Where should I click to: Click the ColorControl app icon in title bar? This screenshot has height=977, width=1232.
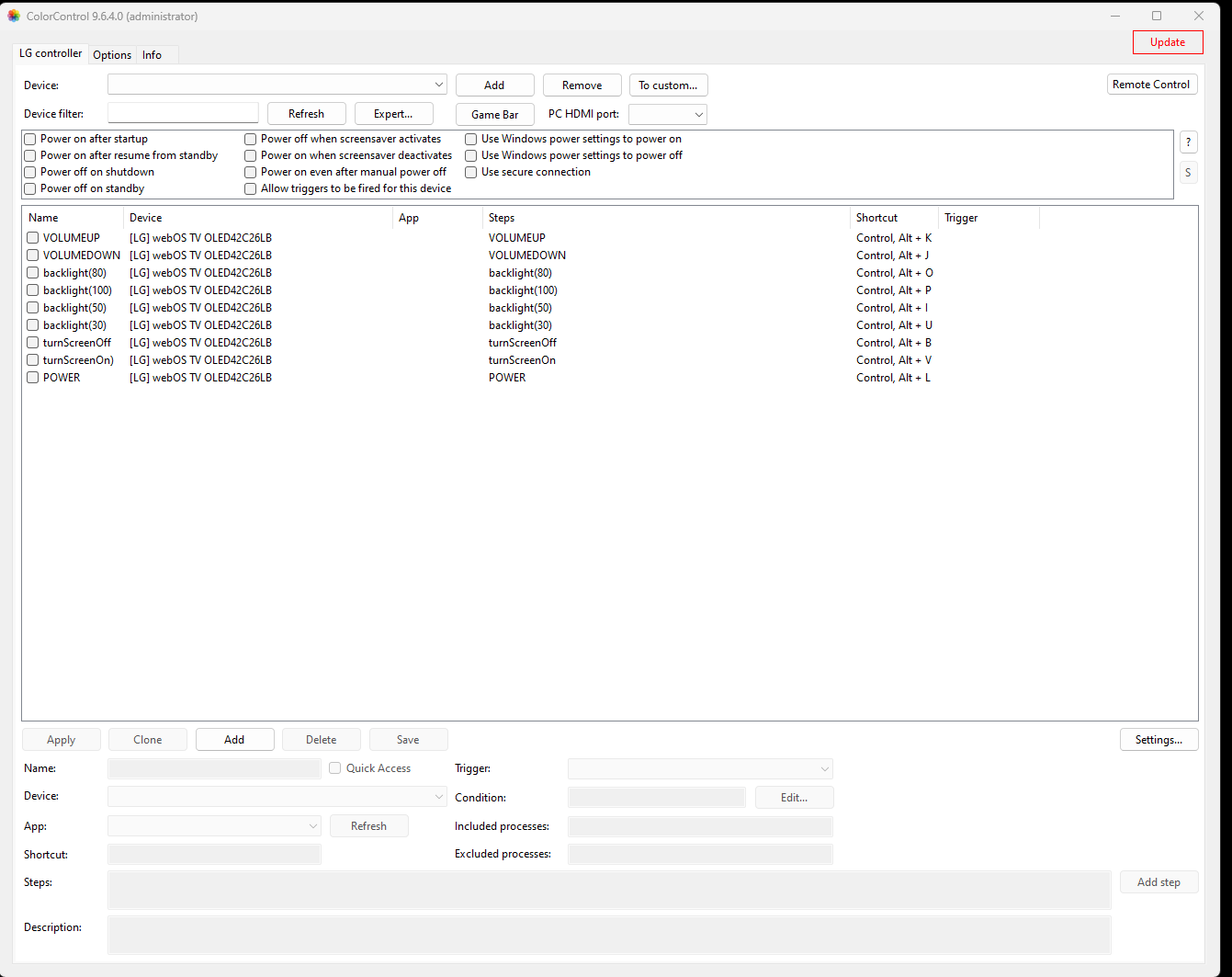coord(14,16)
